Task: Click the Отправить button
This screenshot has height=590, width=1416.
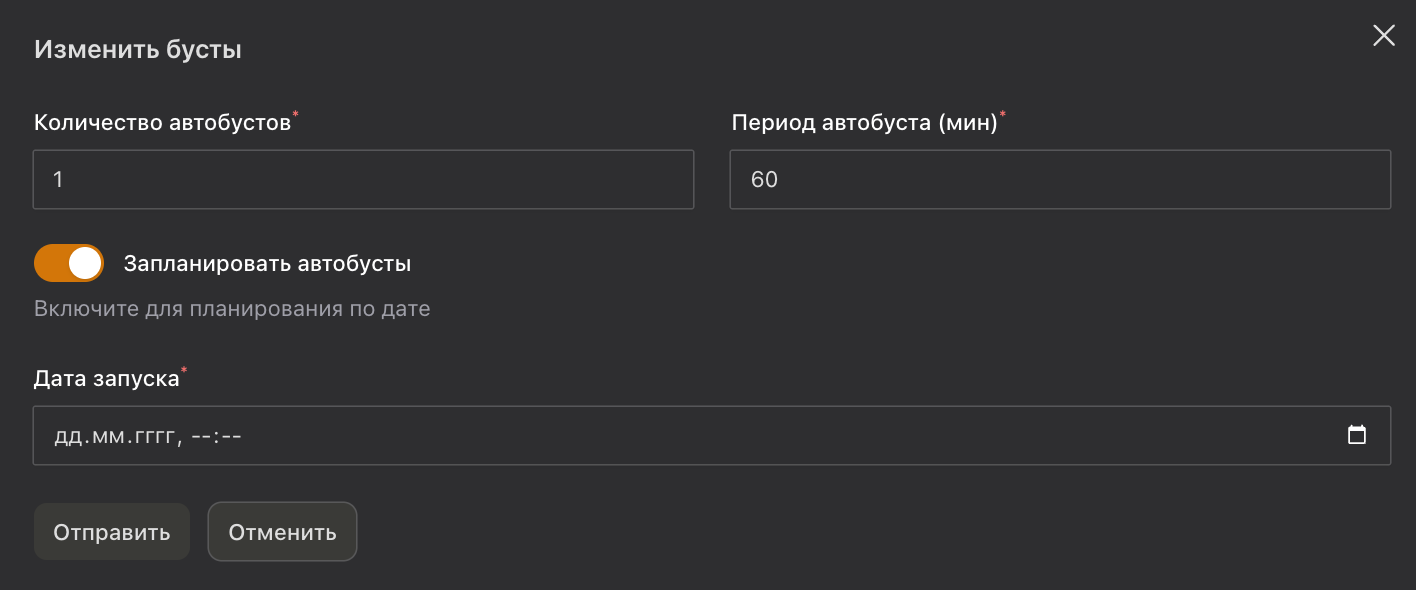Action: point(111,531)
